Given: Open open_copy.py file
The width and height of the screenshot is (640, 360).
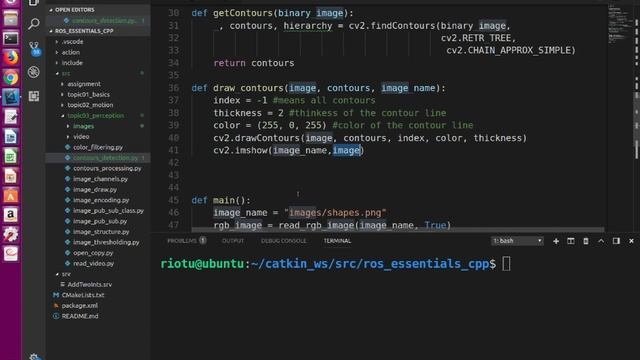Looking at the screenshot, I should (x=93, y=253).
